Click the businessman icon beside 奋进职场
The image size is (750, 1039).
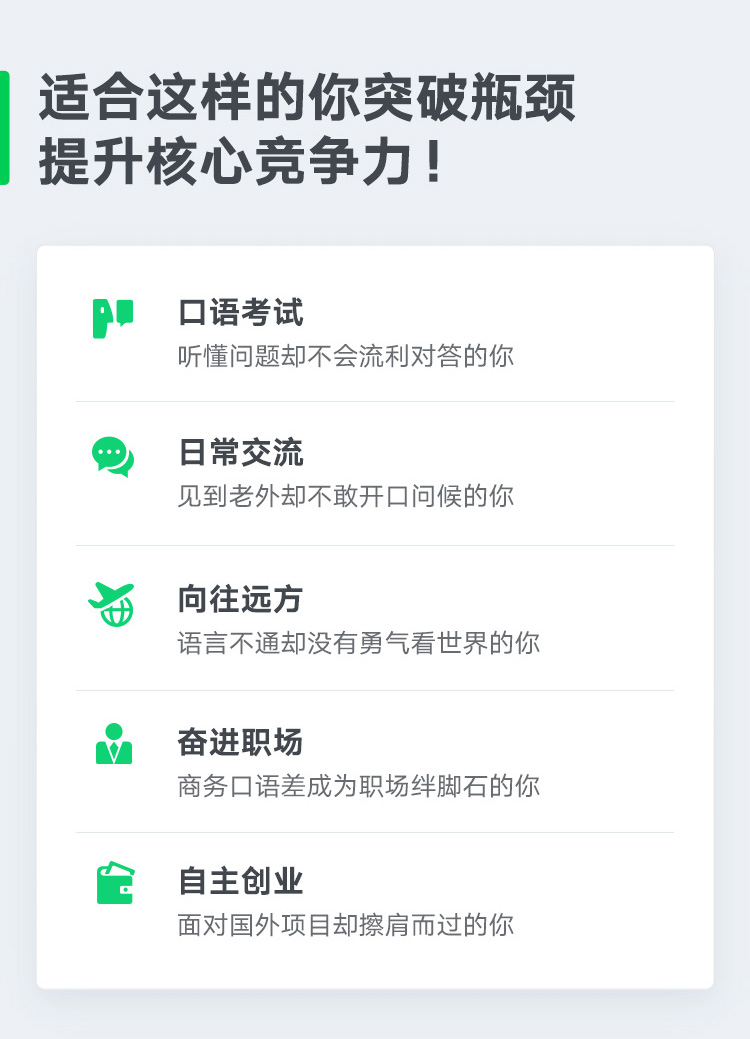tap(114, 743)
